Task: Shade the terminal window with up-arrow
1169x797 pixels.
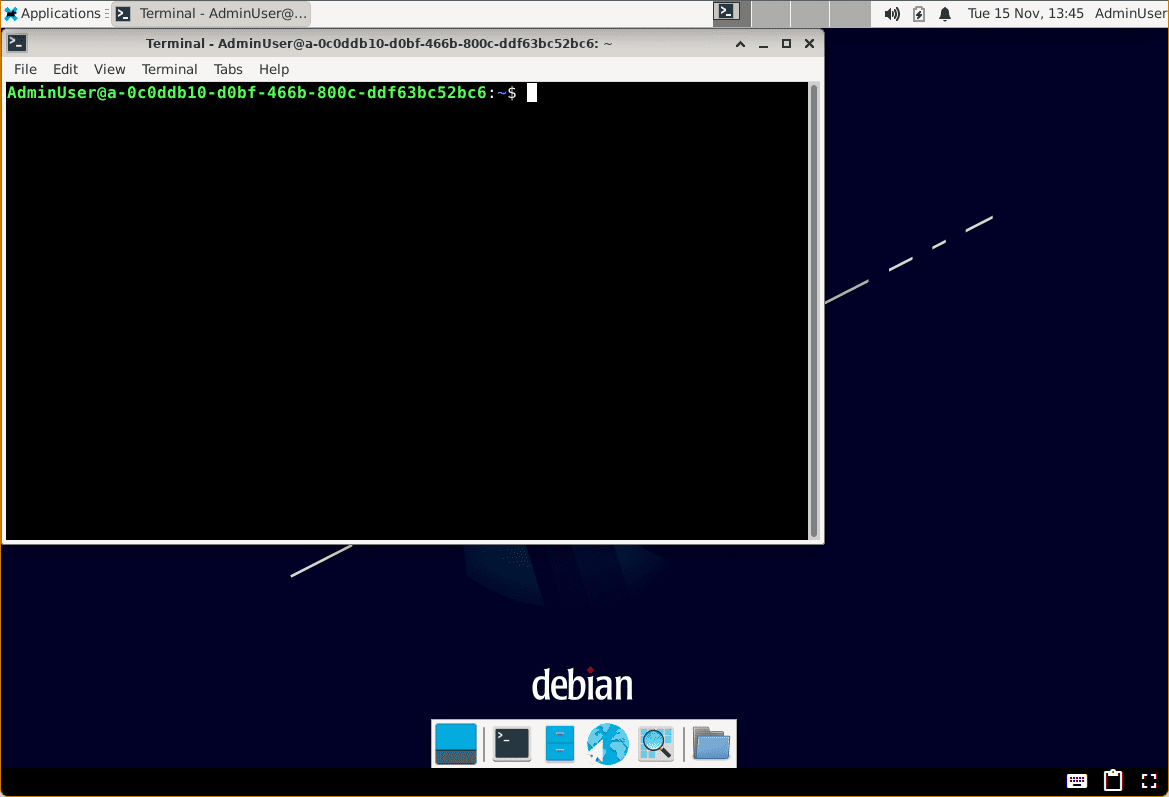Action: pyautogui.click(x=740, y=44)
